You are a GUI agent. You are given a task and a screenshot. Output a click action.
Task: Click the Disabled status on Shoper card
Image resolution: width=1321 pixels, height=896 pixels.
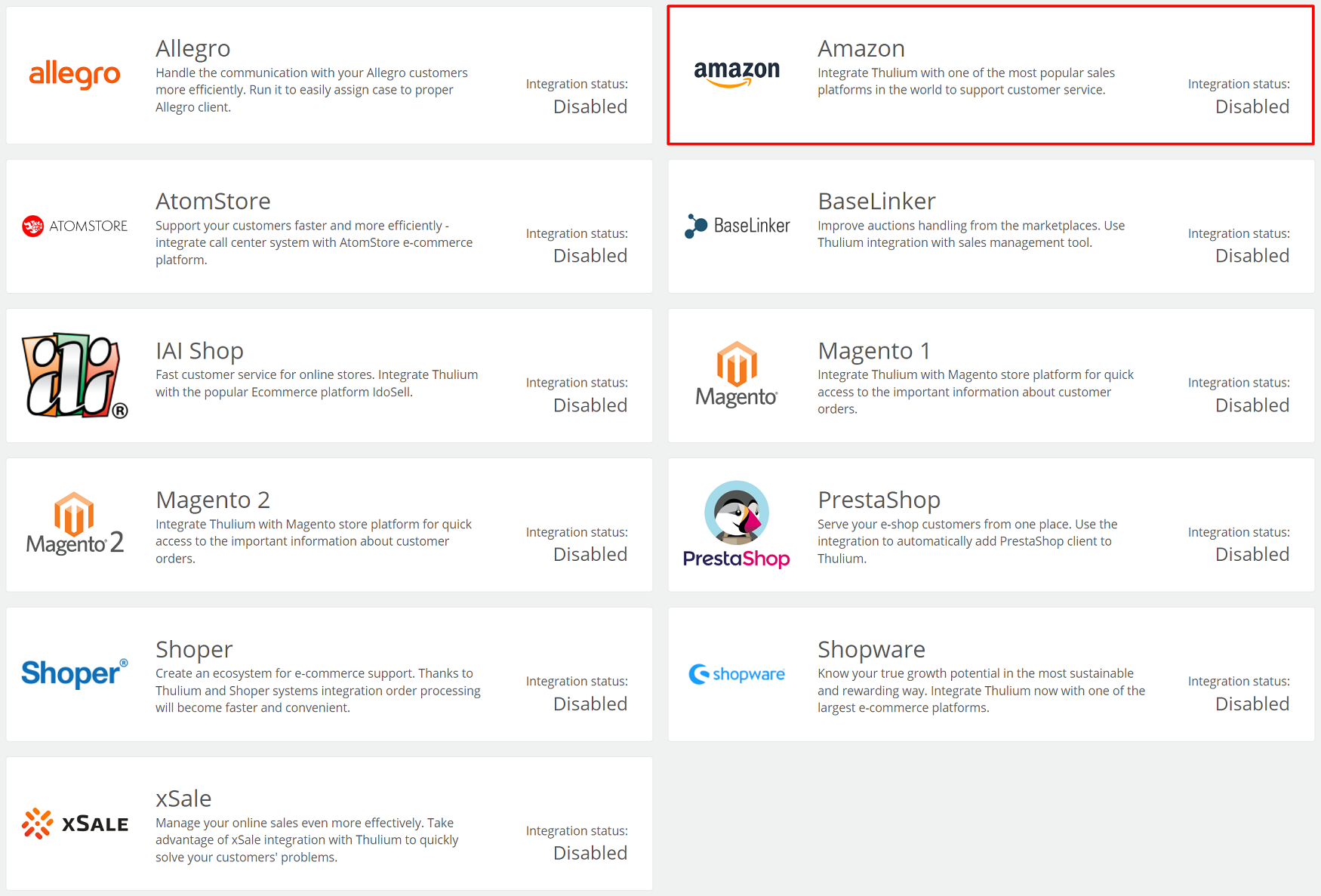pos(590,704)
